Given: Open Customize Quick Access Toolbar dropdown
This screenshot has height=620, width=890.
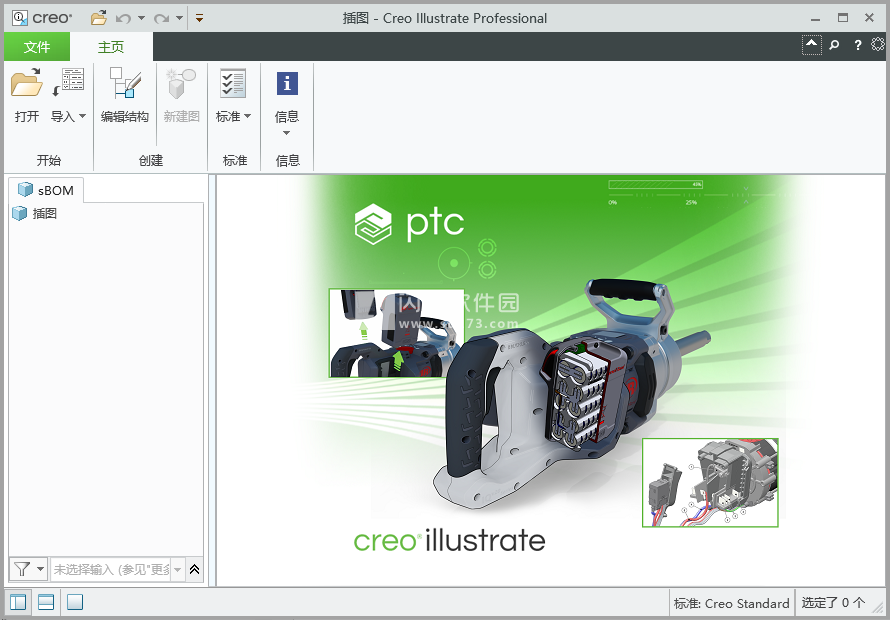Looking at the screenshot, I should tap(199, 18).
